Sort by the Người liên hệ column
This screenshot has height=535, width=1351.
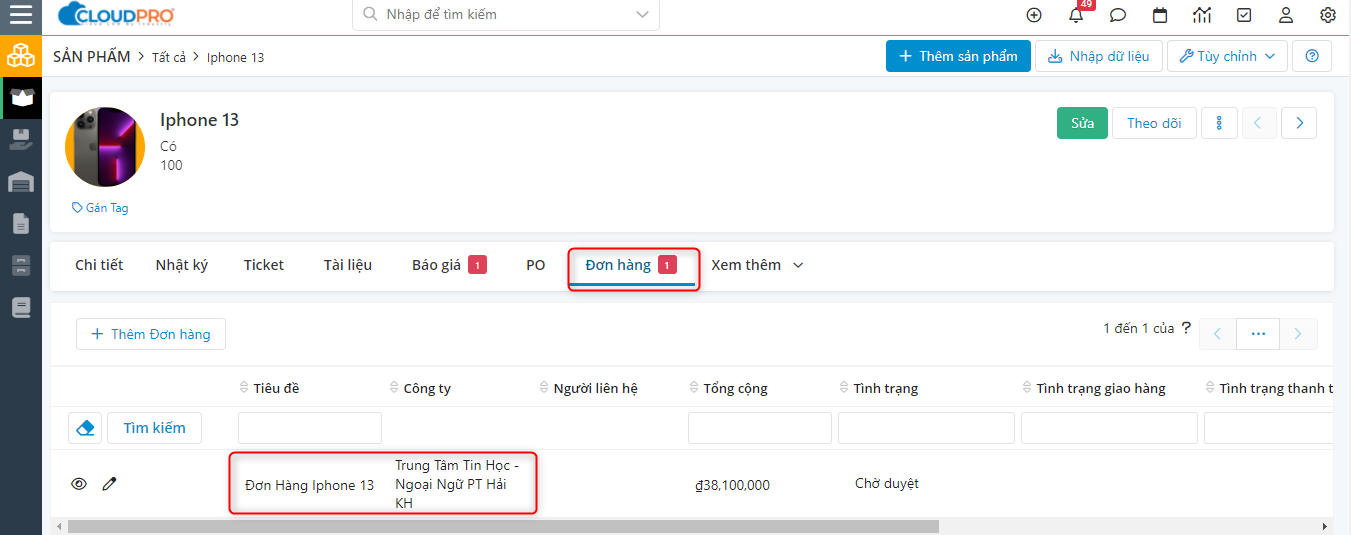[588, 388]
